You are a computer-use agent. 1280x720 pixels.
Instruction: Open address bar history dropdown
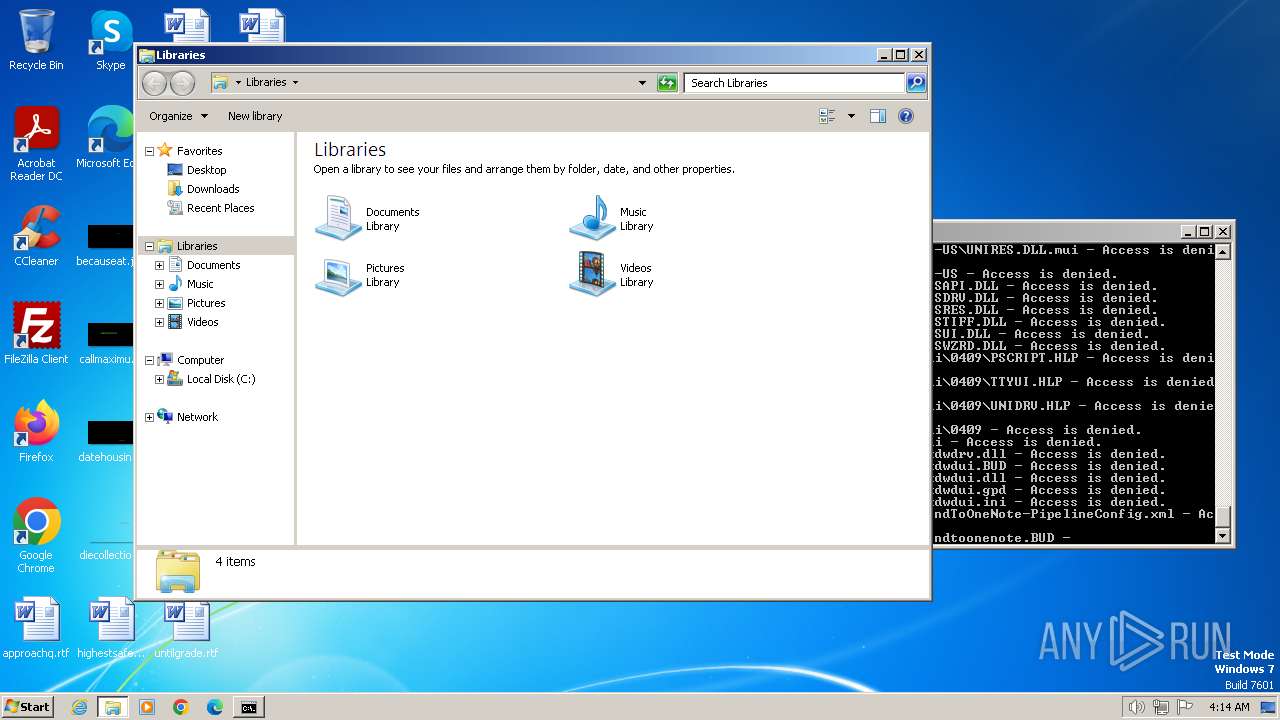point(642,83)
